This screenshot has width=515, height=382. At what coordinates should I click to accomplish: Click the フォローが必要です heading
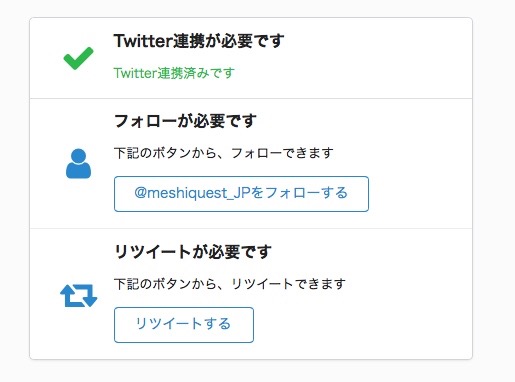[185, 121]
